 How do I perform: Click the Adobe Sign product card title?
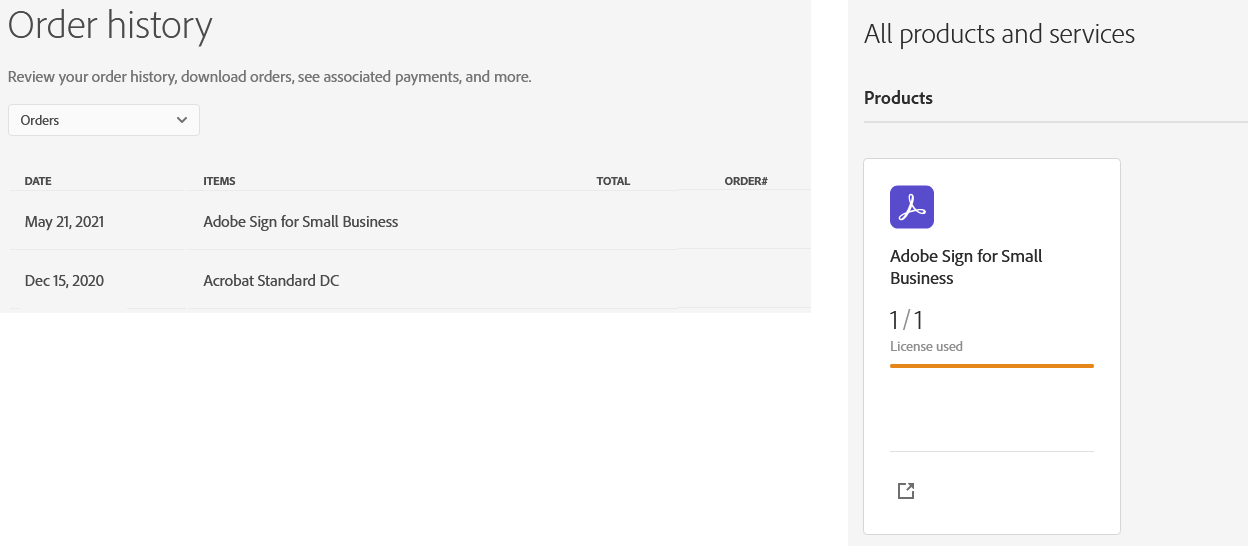[x=965, y=267]
